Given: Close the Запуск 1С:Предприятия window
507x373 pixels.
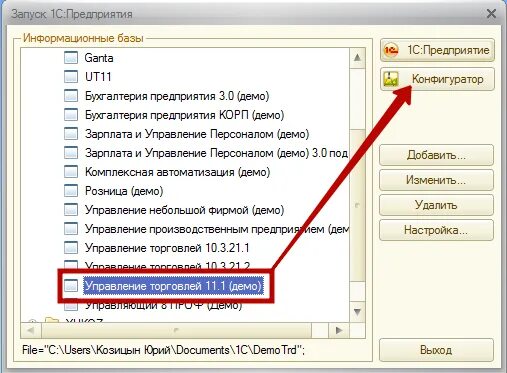Looking at the screenshot, I should [x=491, y=14].
